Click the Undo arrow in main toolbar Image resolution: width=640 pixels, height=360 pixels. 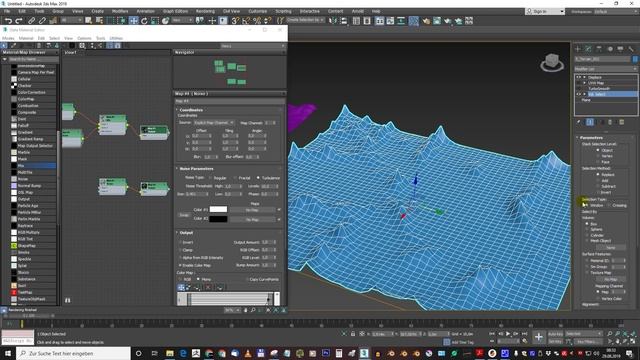pyautogui.click(x=8, y=20)
